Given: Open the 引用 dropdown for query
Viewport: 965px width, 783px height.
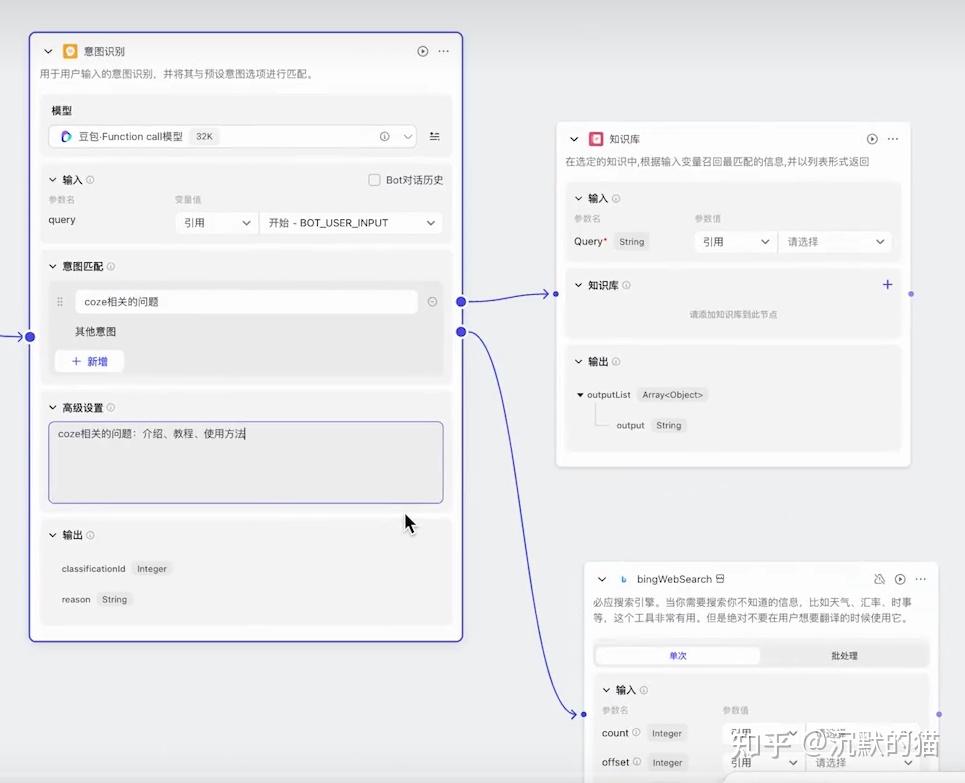Looking at the screenshot, I should tap(217, 223).
